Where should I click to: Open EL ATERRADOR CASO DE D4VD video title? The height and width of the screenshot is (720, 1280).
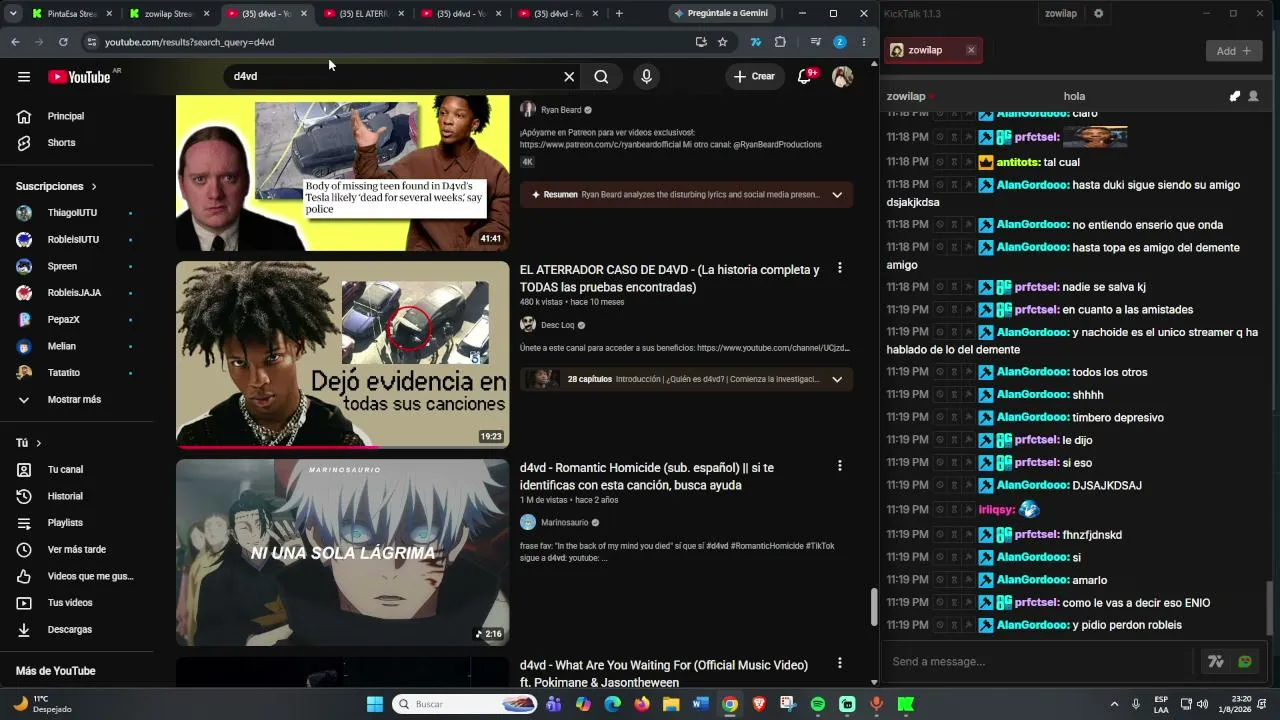(669, 278)
